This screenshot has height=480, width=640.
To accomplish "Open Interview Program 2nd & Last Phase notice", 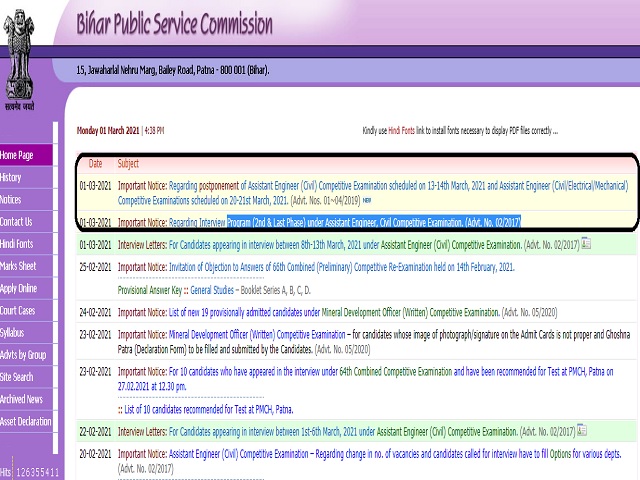I will pyautogui.click(x=344, y=222).
